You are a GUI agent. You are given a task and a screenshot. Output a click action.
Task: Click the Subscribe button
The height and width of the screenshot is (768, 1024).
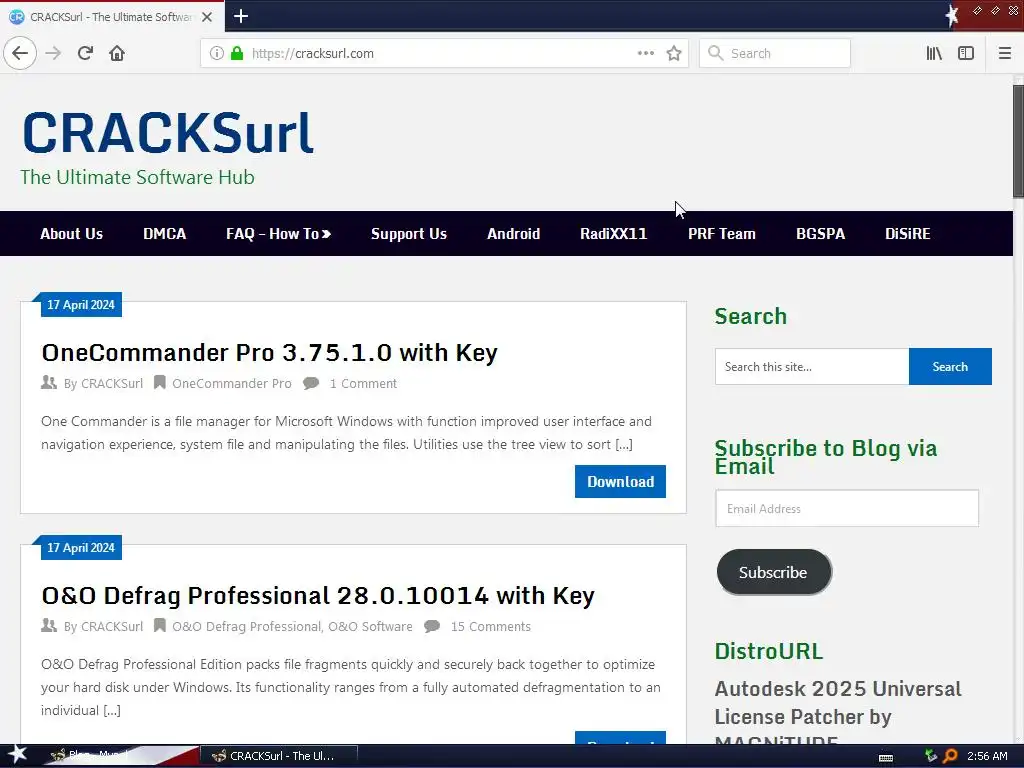774,572
